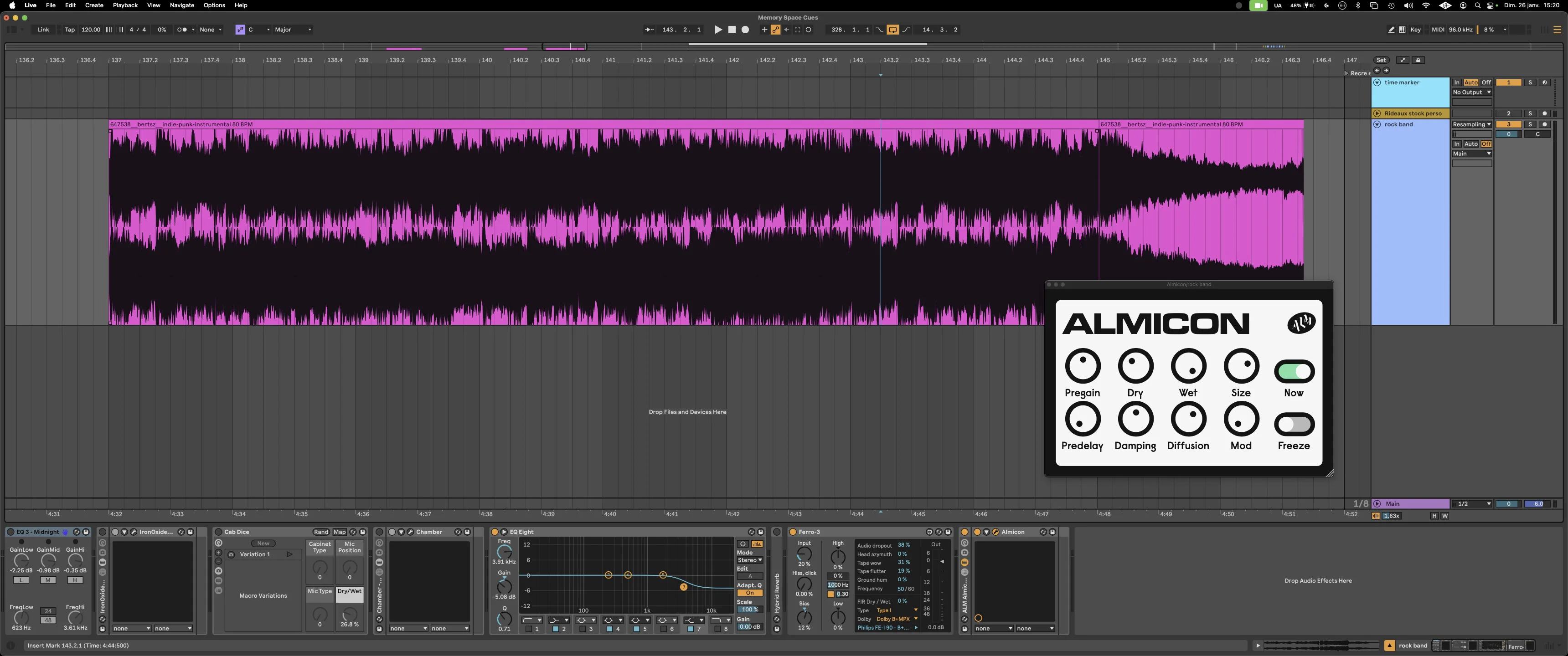Viewport: 1568px width, 656px height.
Task: Open the Resampling input dropdown
Action: [x=1472, y=124]
